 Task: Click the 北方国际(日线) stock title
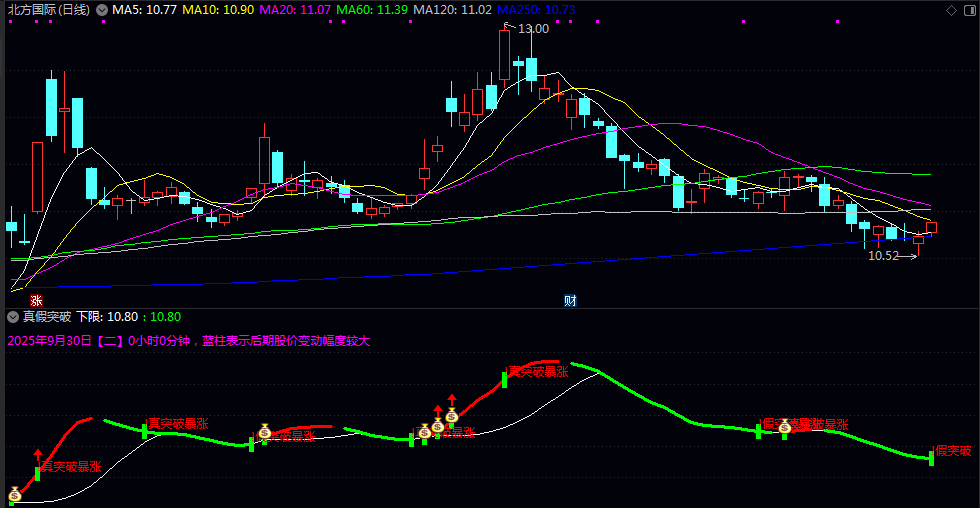(x=48, y=10)
